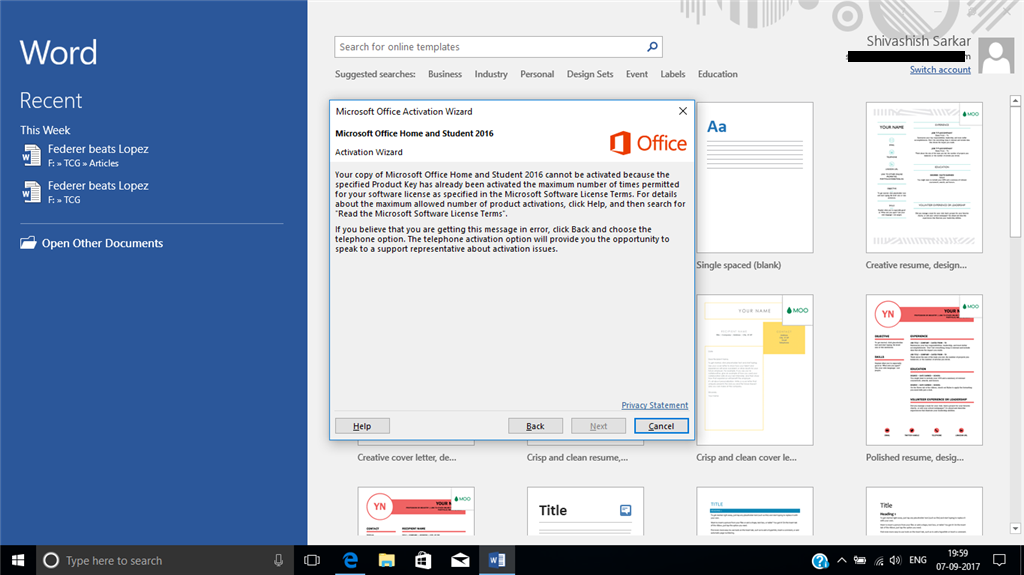1024x575 pixels.
Task: Select the Labels suggested search
Action: point(673,74)
